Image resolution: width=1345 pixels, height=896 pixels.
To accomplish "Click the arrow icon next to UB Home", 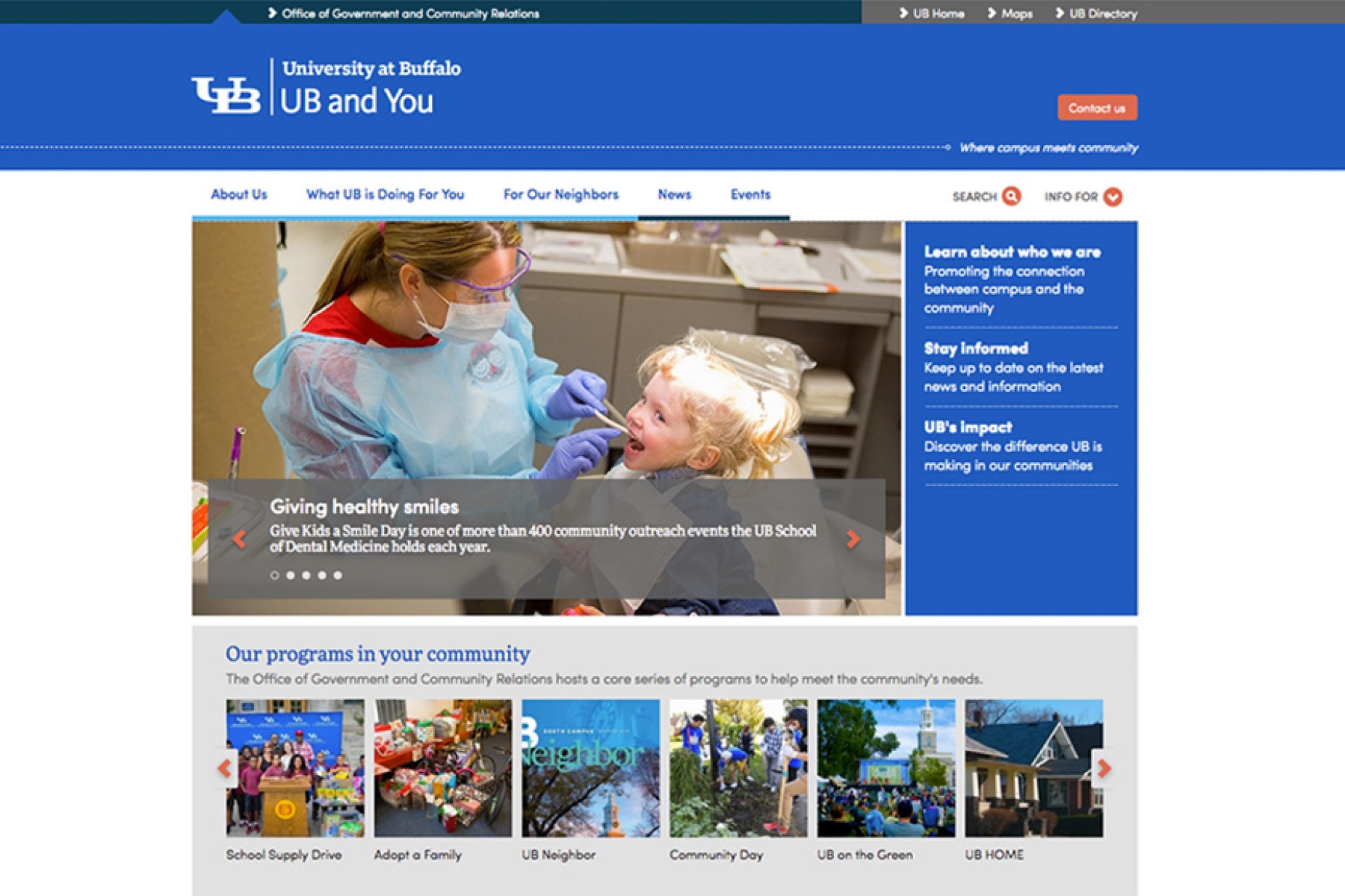I will 902,13.
